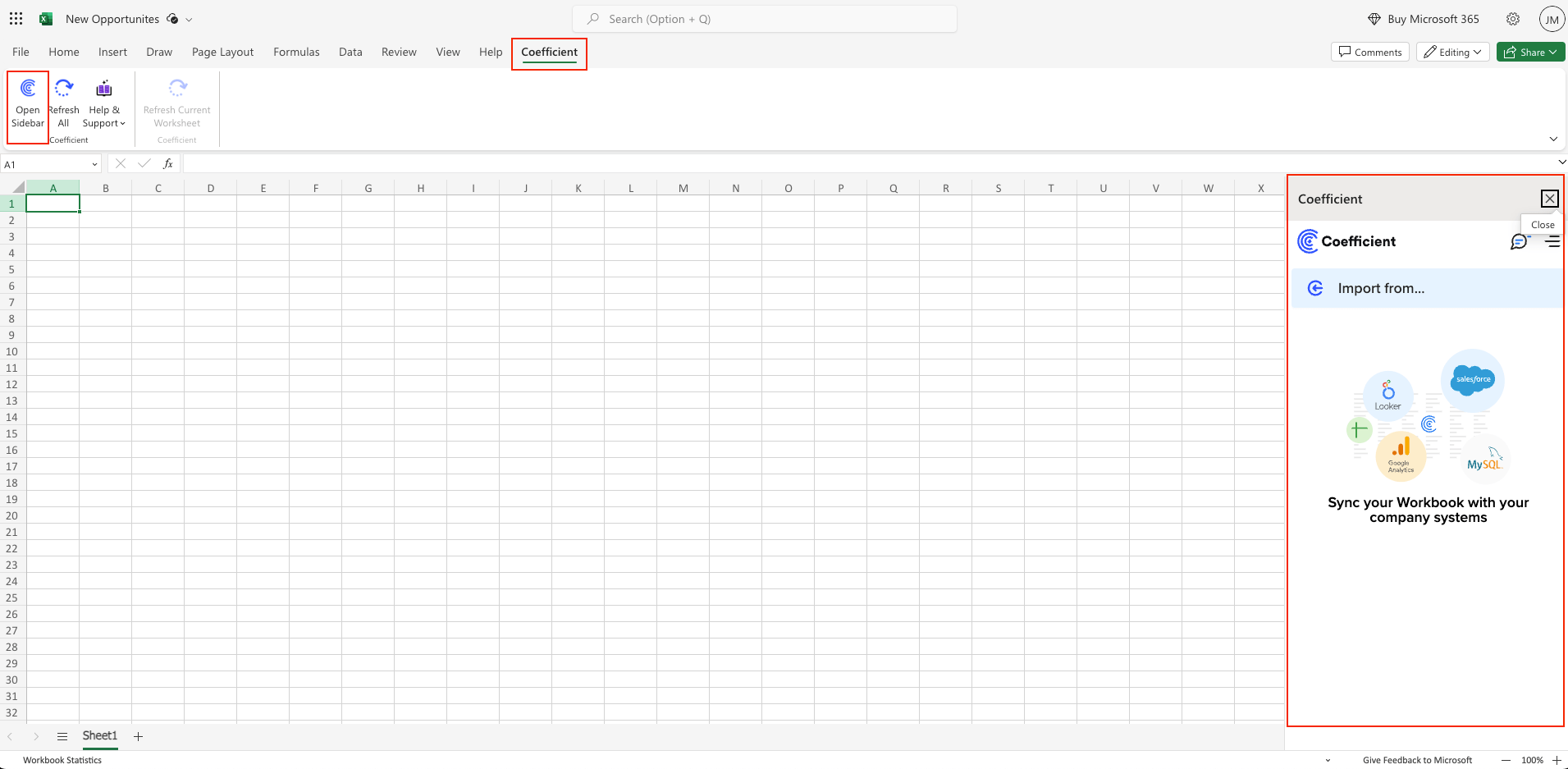Click the 100% zoom level

(x=1532, y=760)
